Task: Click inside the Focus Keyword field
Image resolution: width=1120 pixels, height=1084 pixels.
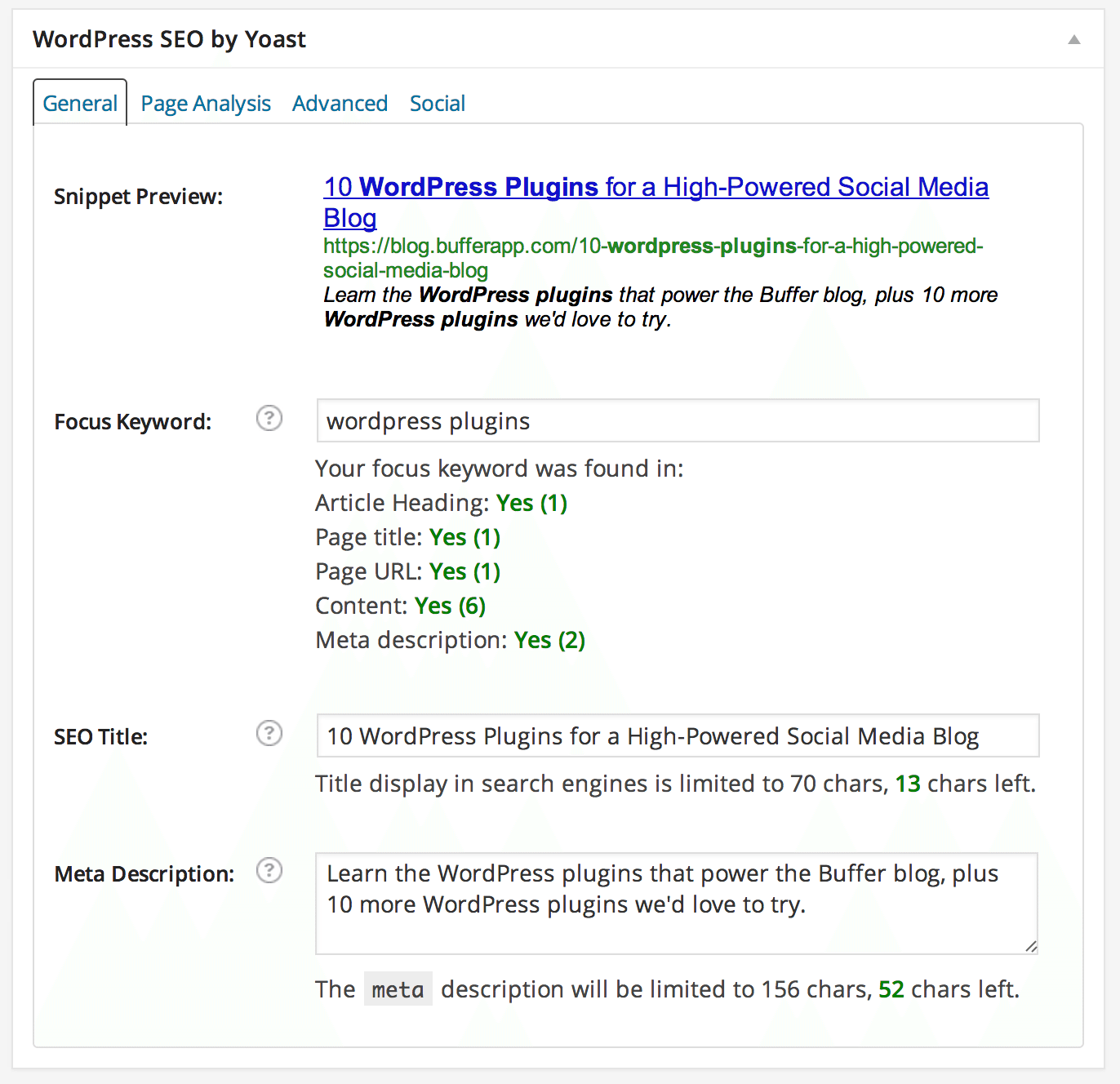Action: click(677, 420)
